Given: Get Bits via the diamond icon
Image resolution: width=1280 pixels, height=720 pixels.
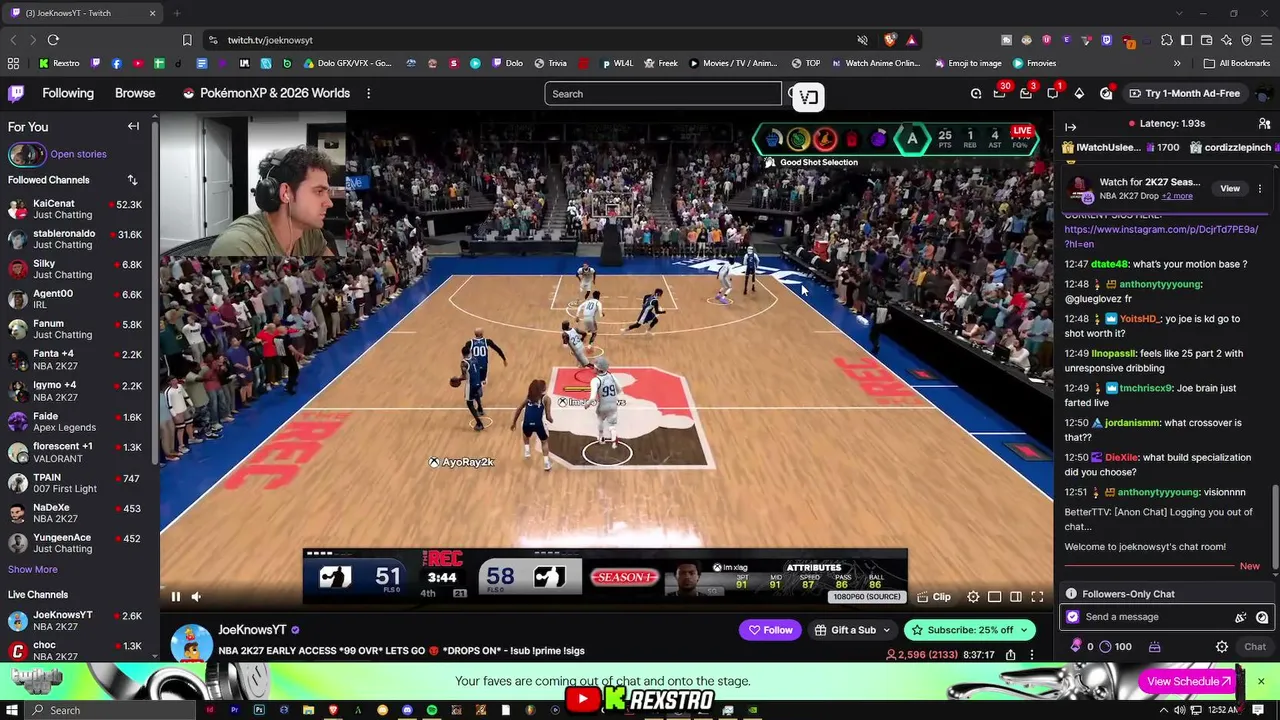Looking at the screenshot, I should click(1079, 93).
